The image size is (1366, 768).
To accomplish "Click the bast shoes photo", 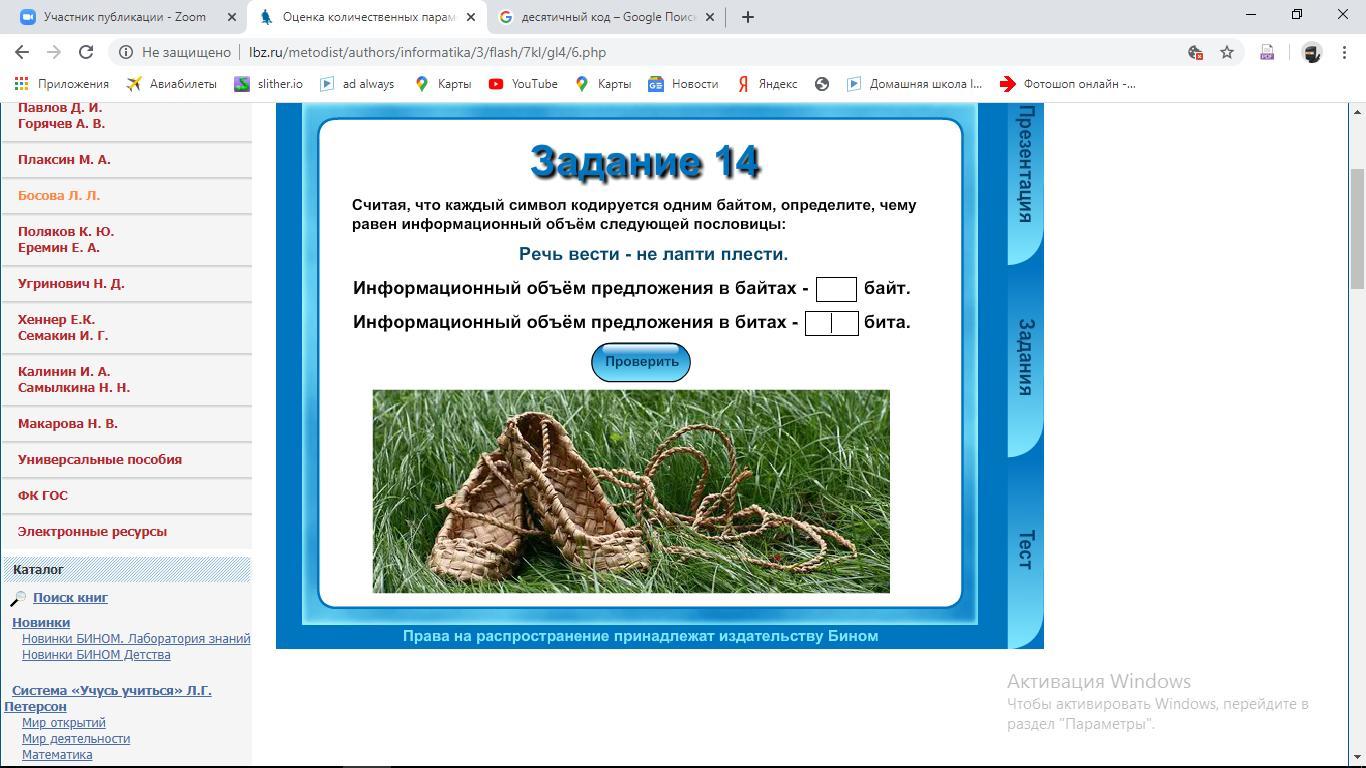I will 631,491.
